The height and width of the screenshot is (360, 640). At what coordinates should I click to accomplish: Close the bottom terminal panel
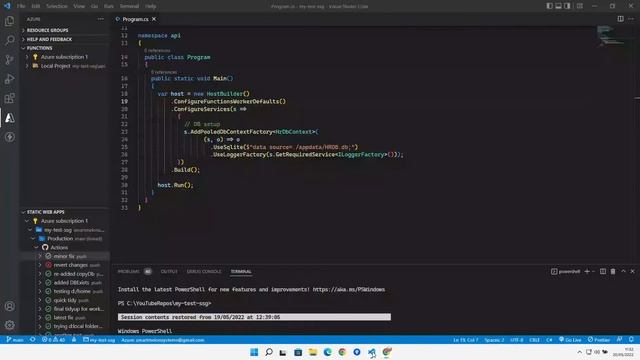[633, 271]
